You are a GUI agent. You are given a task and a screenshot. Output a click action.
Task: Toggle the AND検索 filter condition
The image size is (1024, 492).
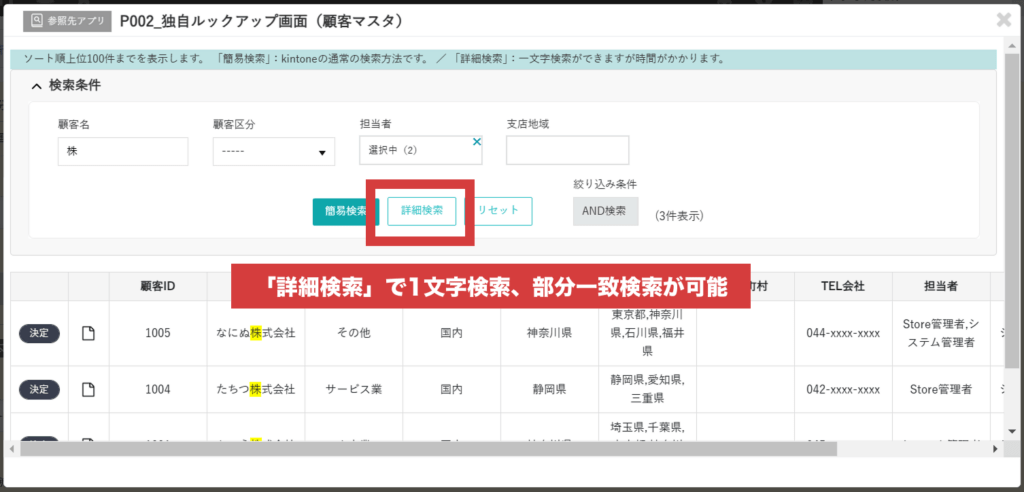tap(605, 211)
